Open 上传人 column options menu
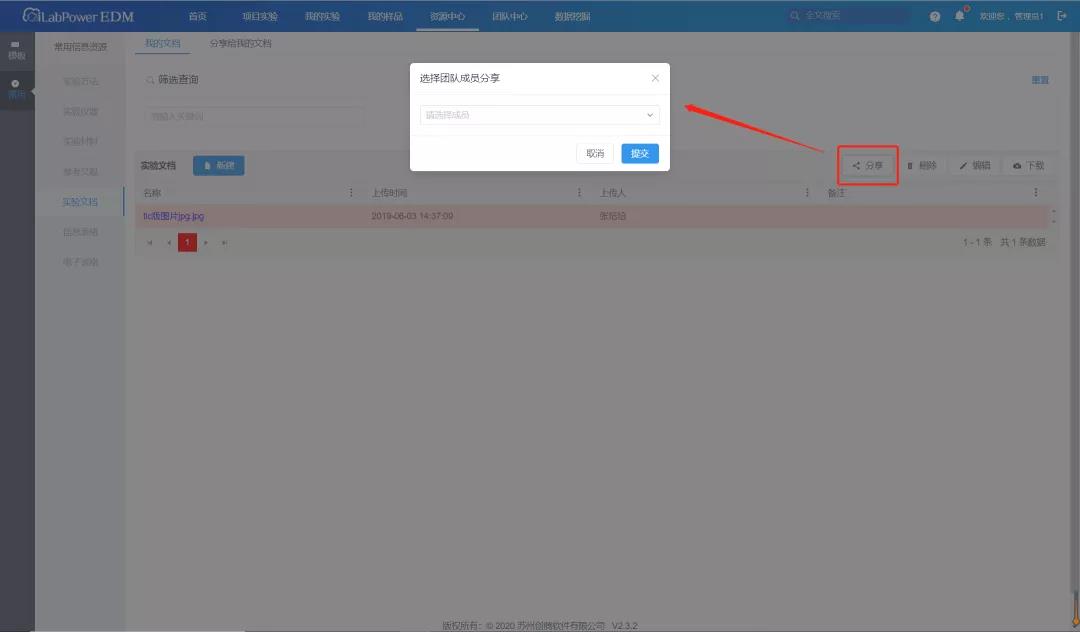This screenshot has height=632, width=1080. 807,193
